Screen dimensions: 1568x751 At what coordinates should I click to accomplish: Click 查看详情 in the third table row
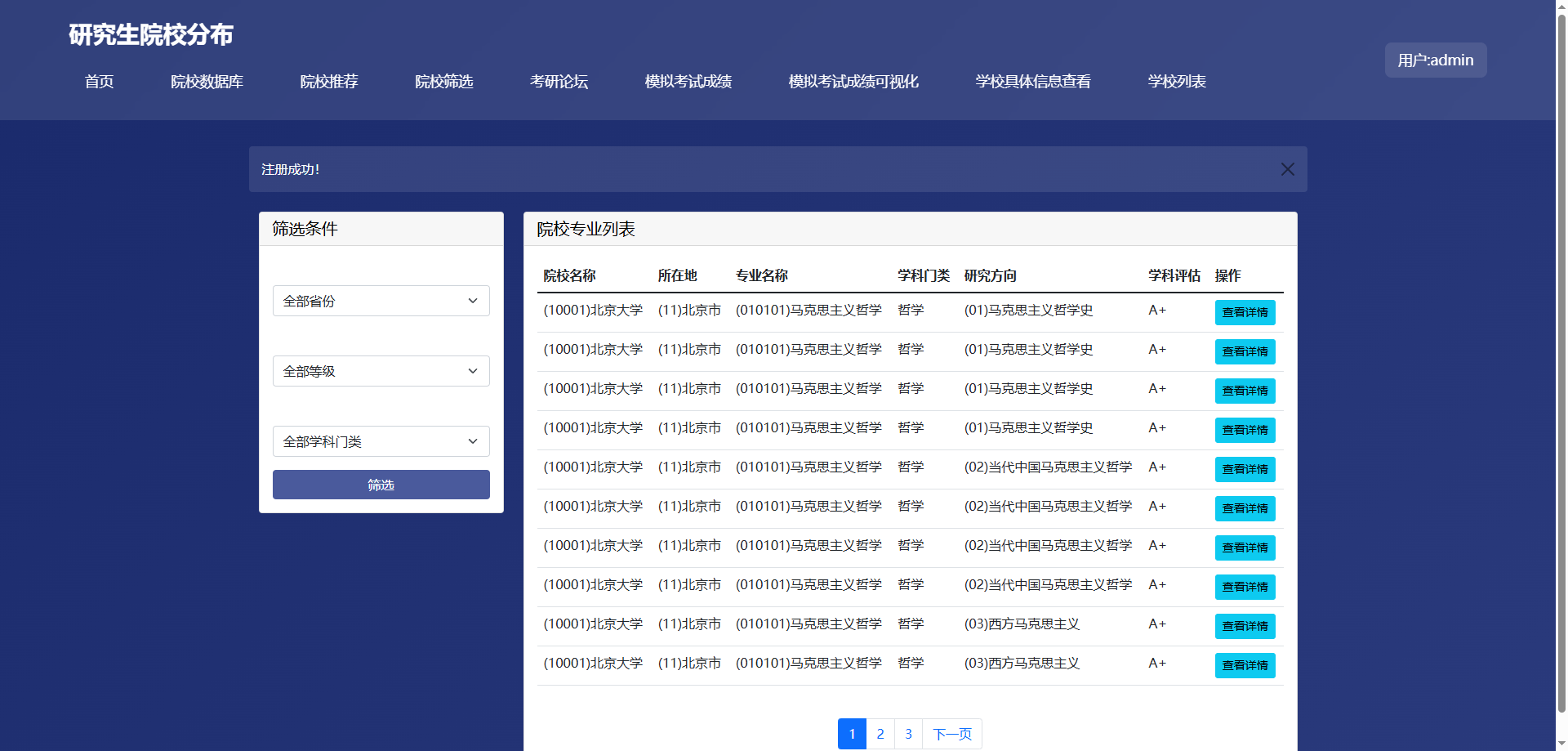pos(1245,391)
